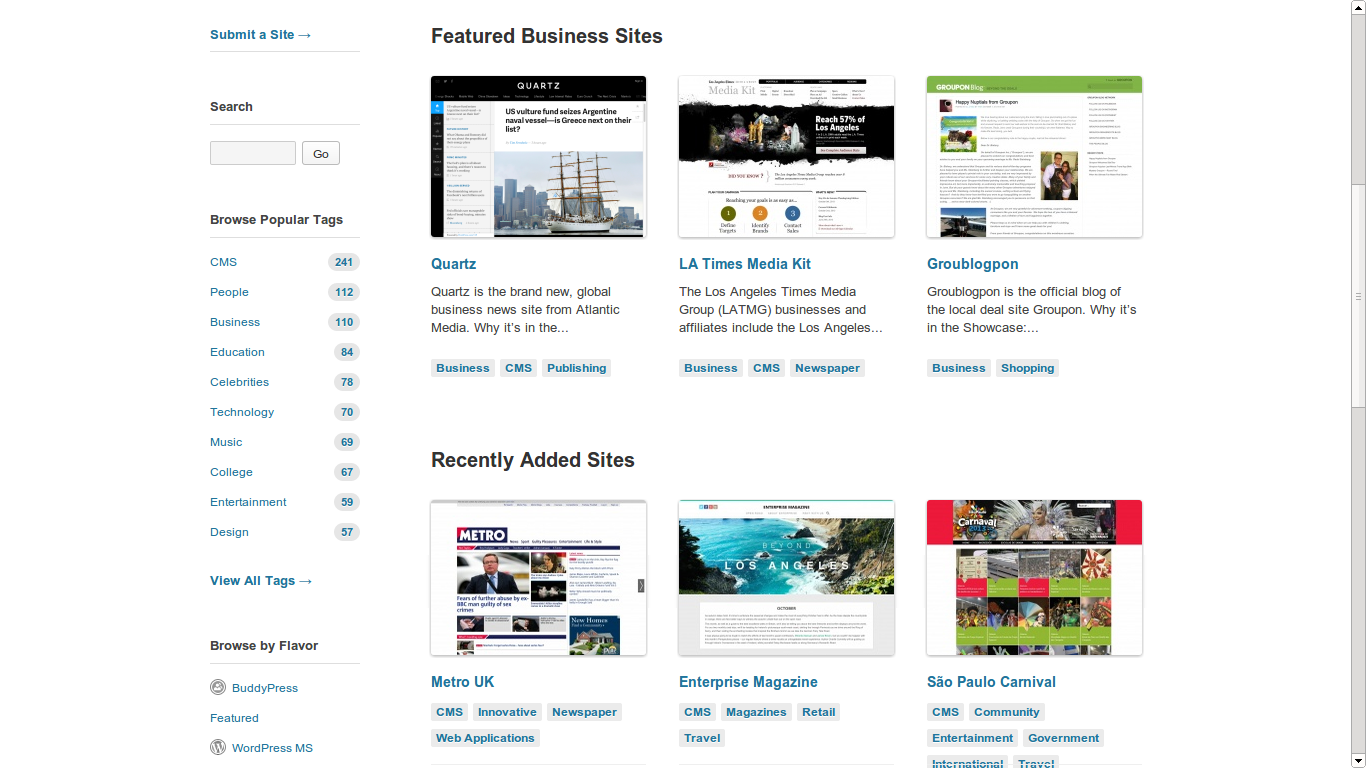The width and height of the screenshot is (1366, 768).
Task: Open the Metro UK site thumbnail
Action: [539, 578]
